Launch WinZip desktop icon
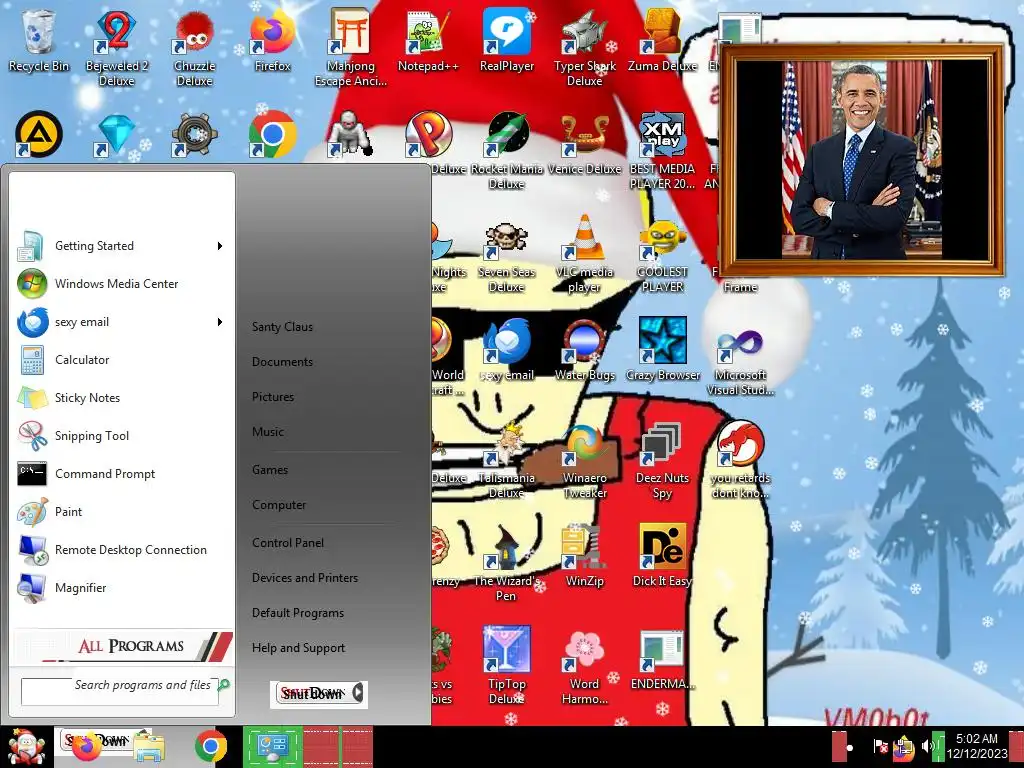 tap(584, 555)
